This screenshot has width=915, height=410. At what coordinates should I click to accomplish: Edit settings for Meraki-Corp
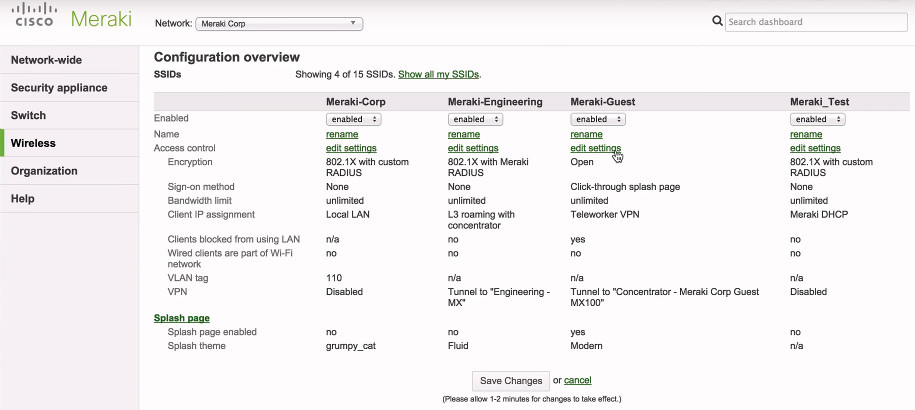click(351, 148)
